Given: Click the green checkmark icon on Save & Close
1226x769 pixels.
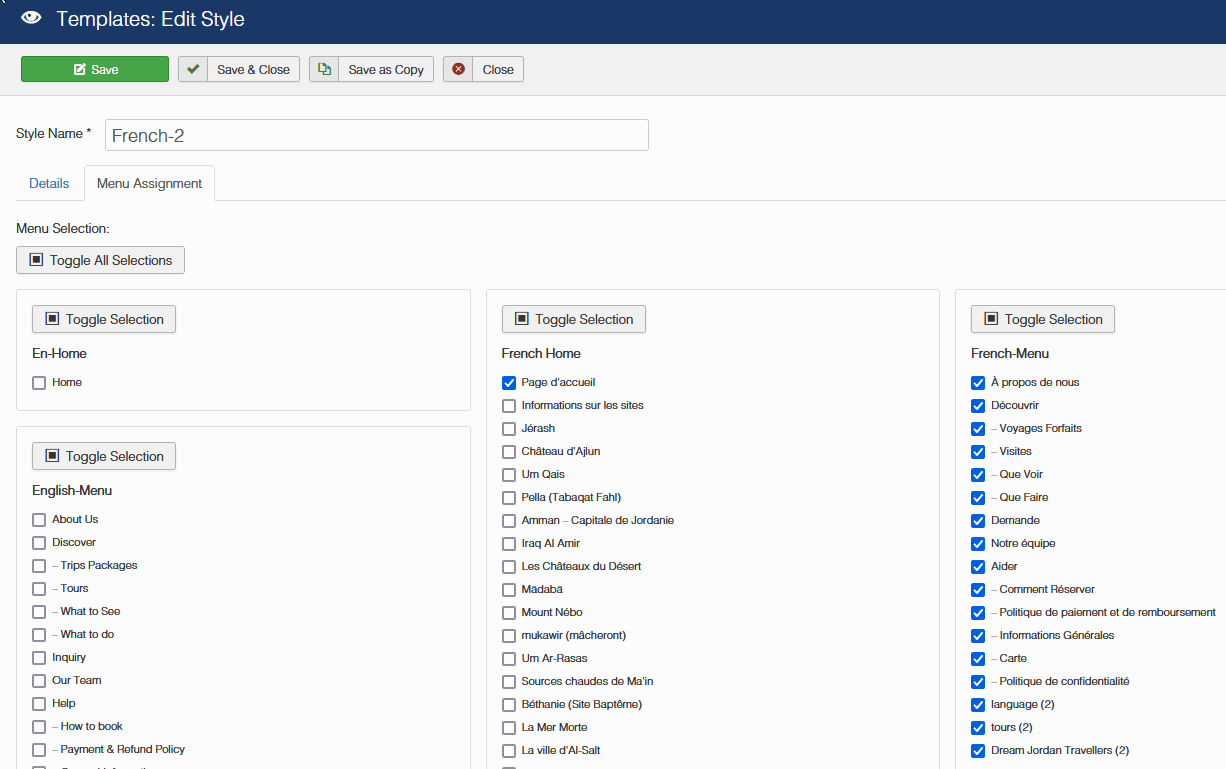Looking at the screenshot, I should 193,69.
